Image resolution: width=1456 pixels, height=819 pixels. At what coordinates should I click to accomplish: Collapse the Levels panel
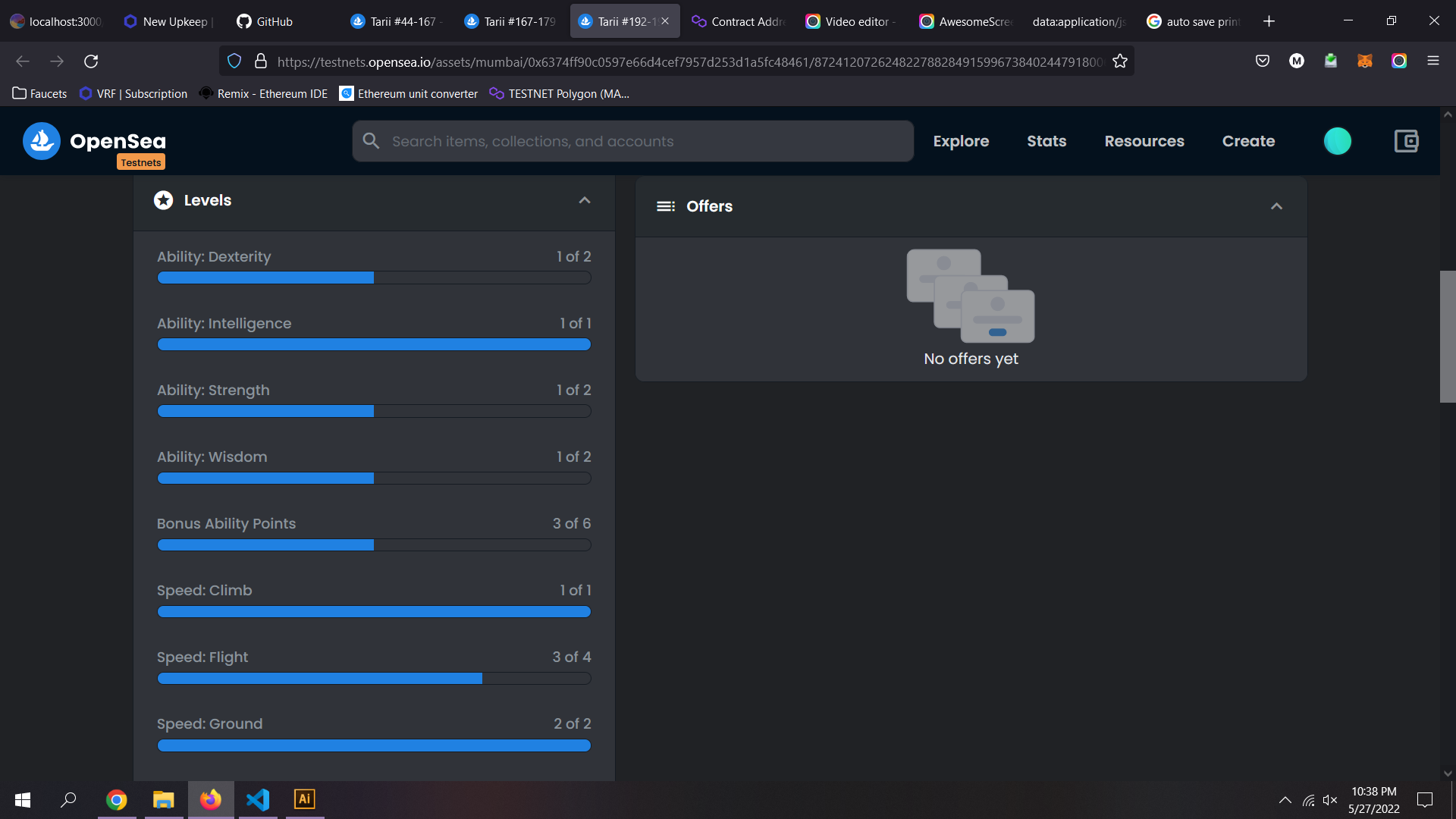click(584, 200)
